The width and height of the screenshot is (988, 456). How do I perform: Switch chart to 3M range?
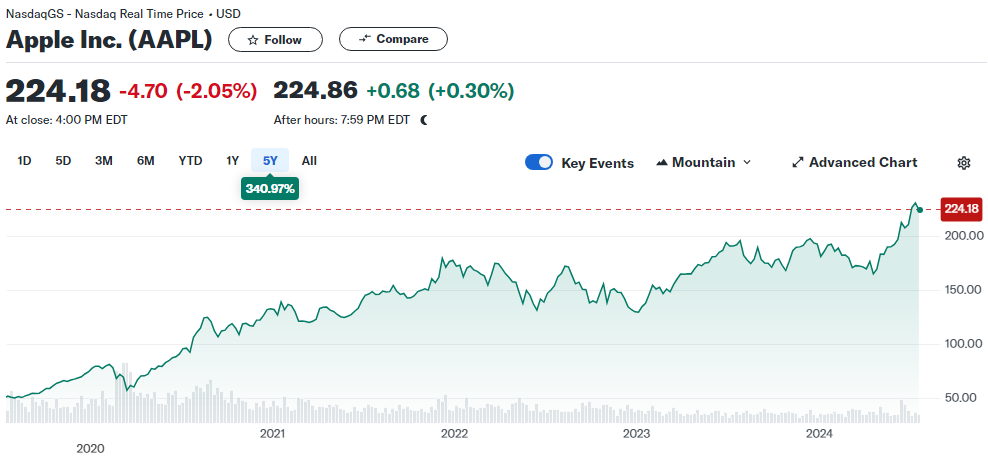[x=103, y=161]
